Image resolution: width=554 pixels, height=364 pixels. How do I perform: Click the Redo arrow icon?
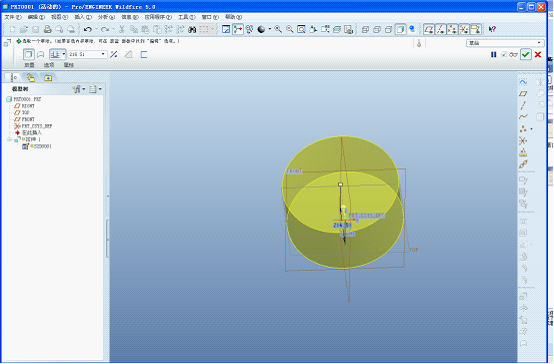click(x=105, y=29)
